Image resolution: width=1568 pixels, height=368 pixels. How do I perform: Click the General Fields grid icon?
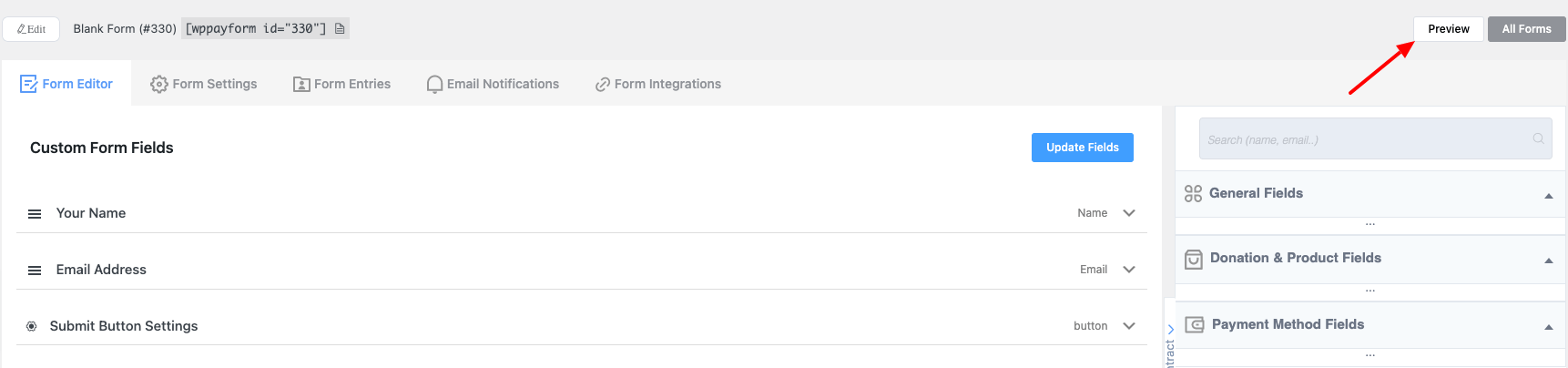1193,193
